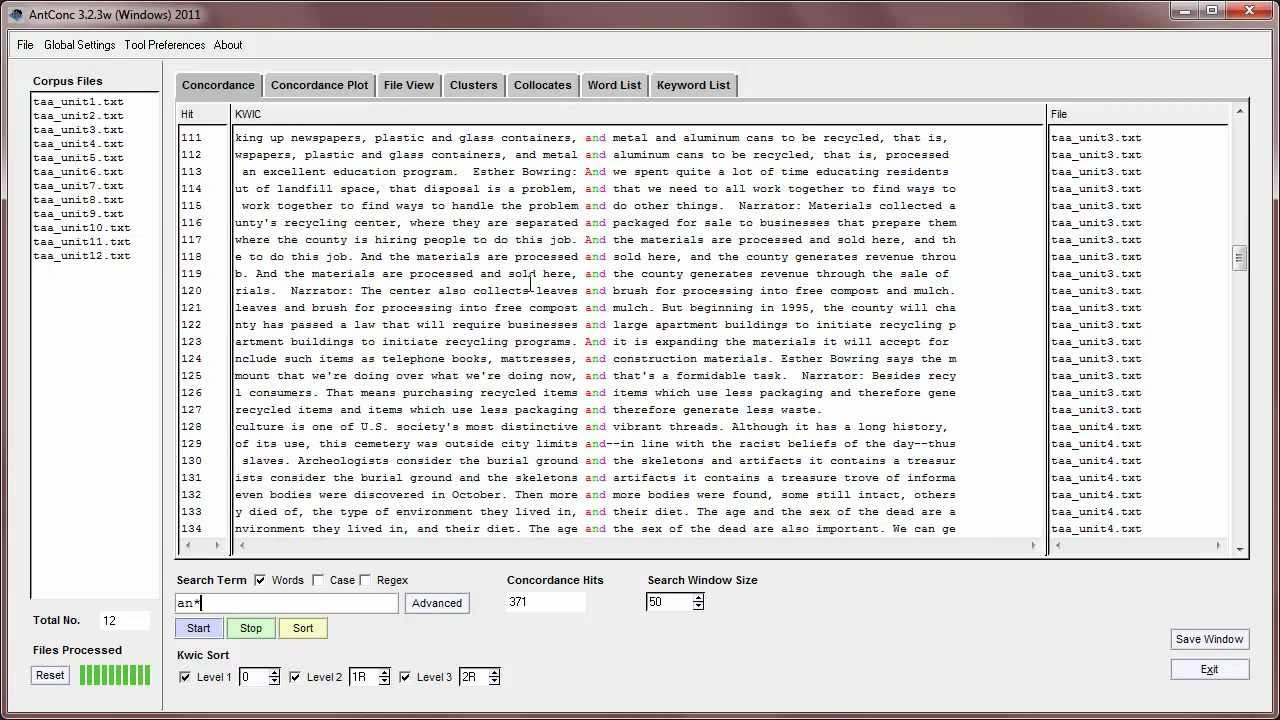Switch to the Concordance Plot tab

319,85
